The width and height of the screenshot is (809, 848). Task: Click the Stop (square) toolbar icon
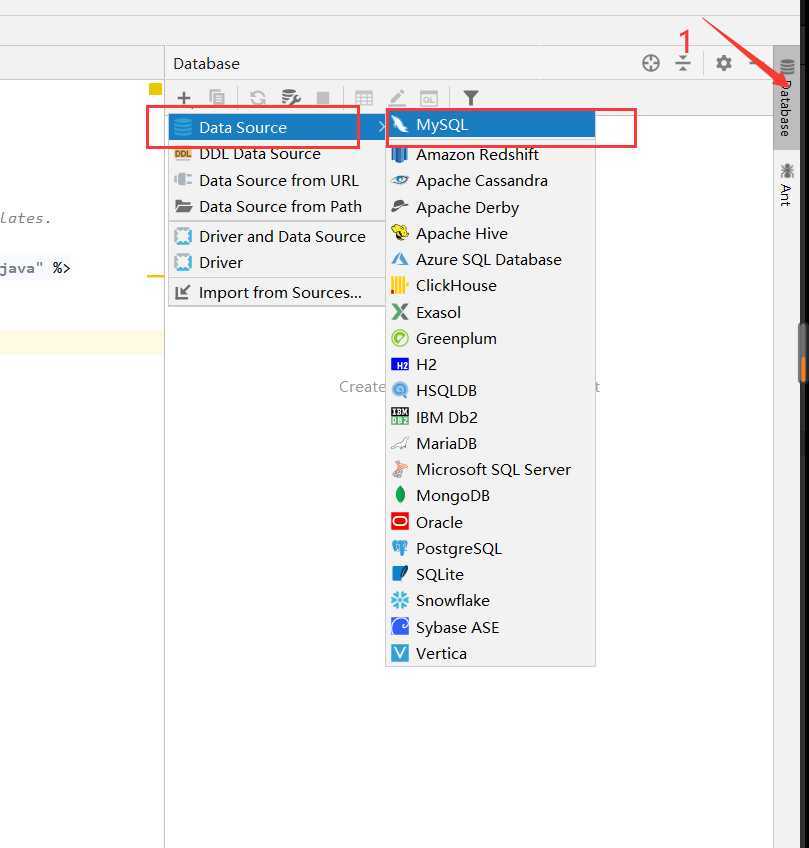pos(323,98)
